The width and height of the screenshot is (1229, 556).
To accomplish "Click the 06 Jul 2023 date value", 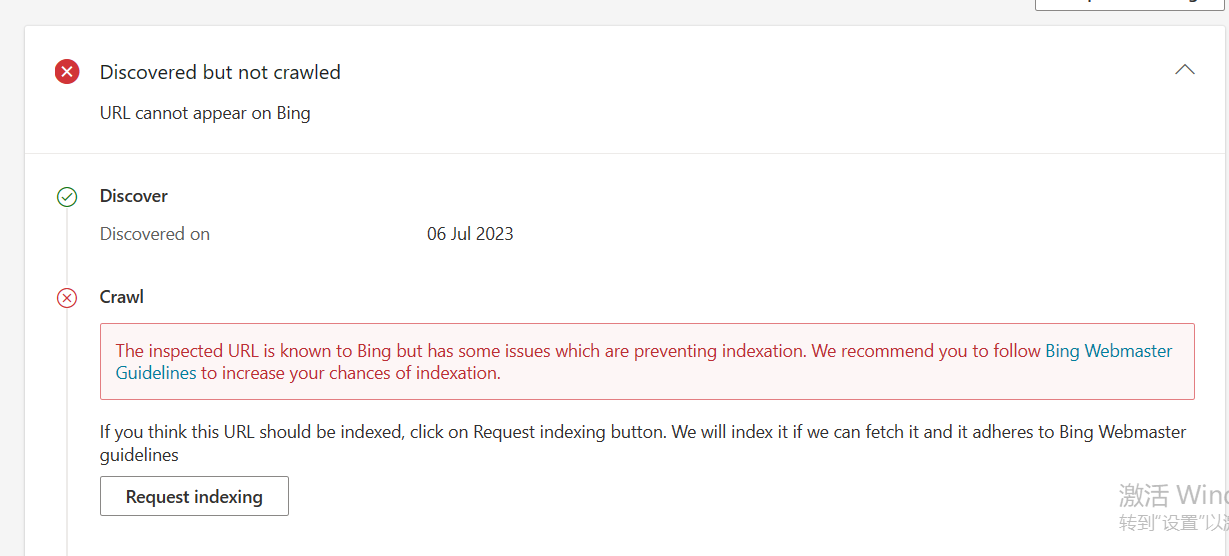I will pyautogui.click(x=470, y=234).
